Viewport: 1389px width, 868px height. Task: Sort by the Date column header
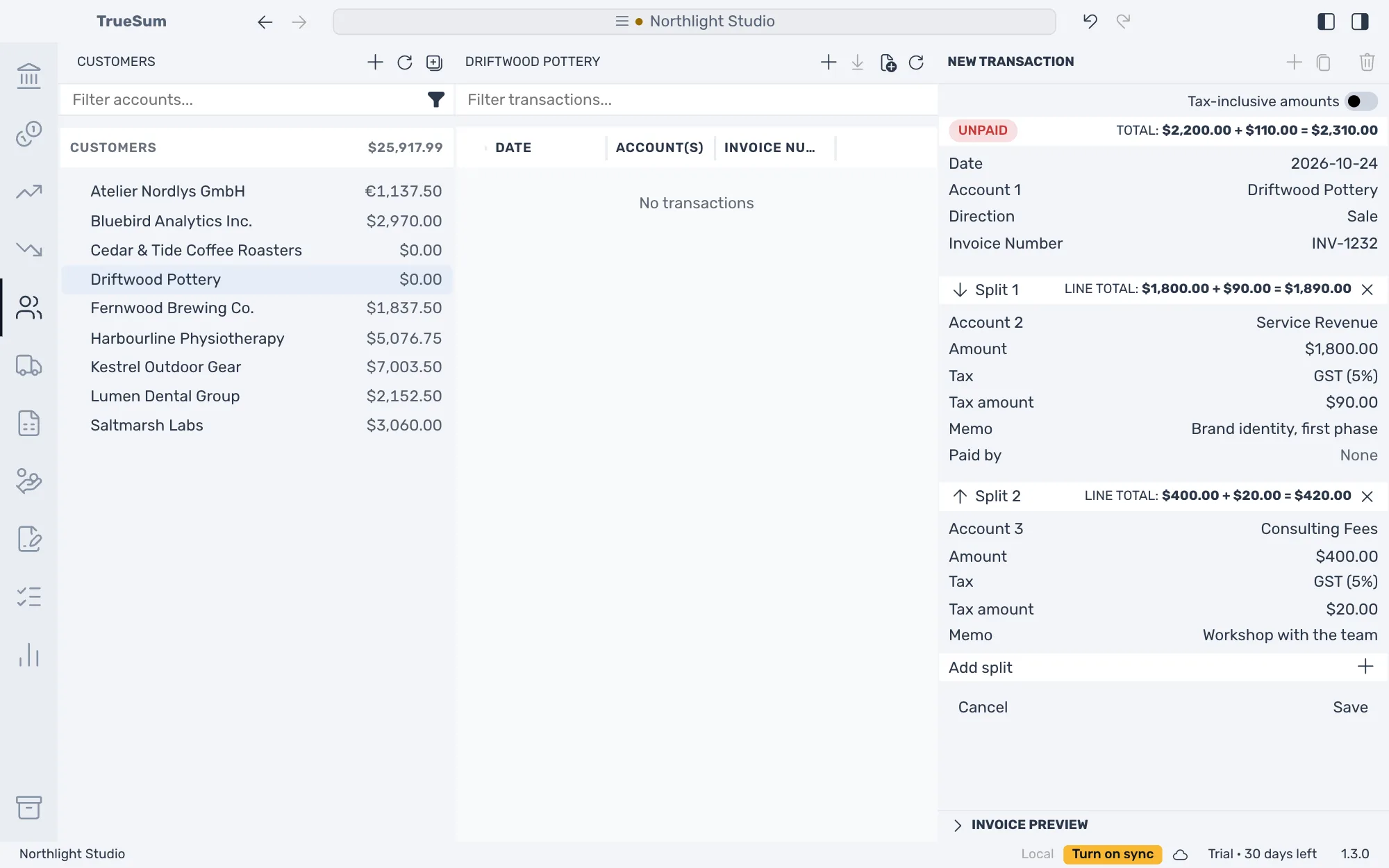pos(513,147)
